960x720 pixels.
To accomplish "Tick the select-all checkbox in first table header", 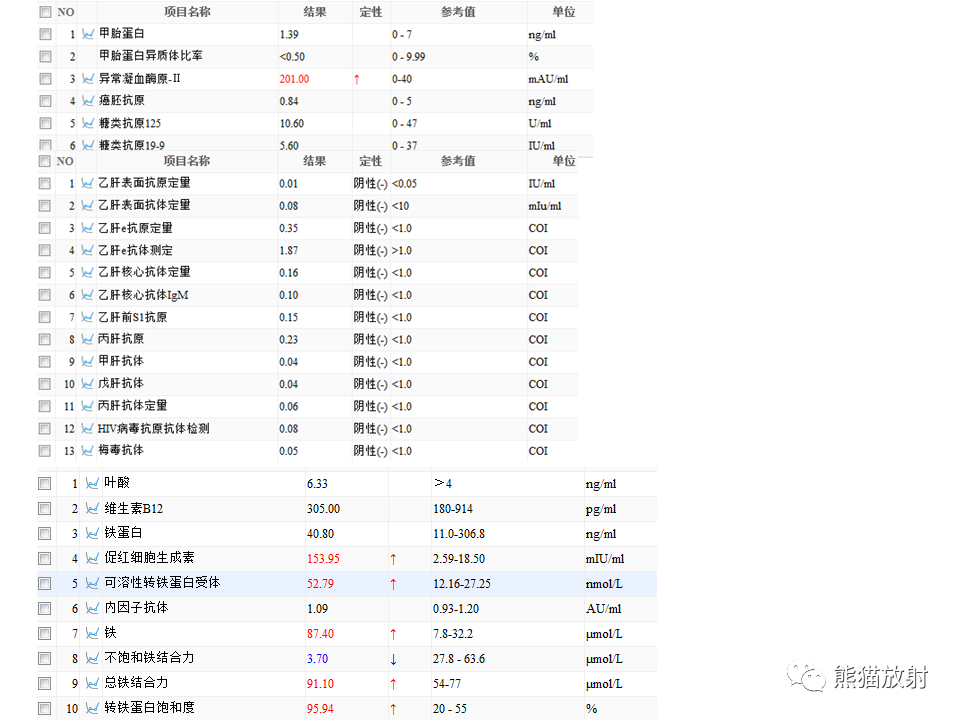I will 45,12.
